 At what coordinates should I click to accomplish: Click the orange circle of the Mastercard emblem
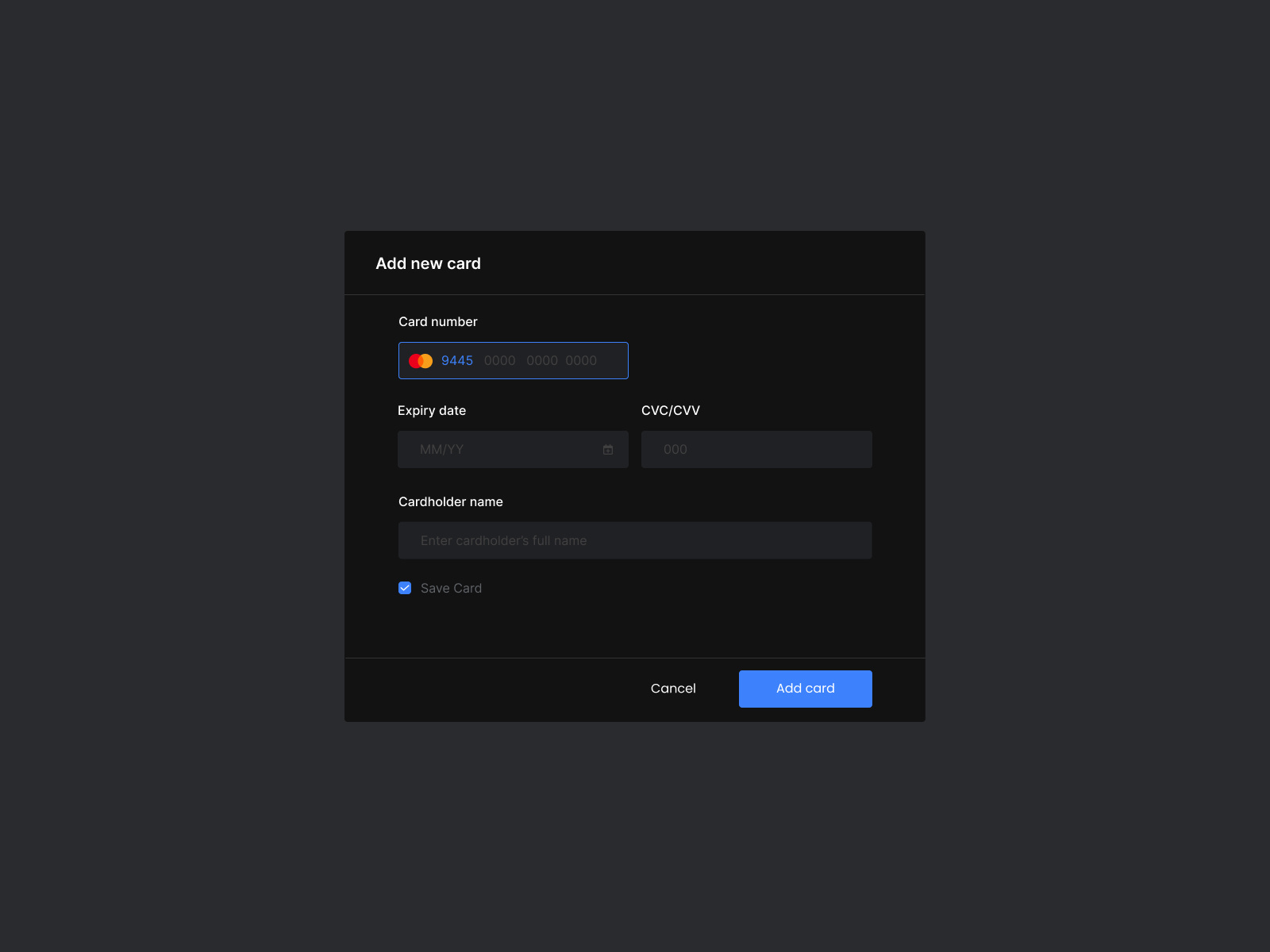point(427,360)
